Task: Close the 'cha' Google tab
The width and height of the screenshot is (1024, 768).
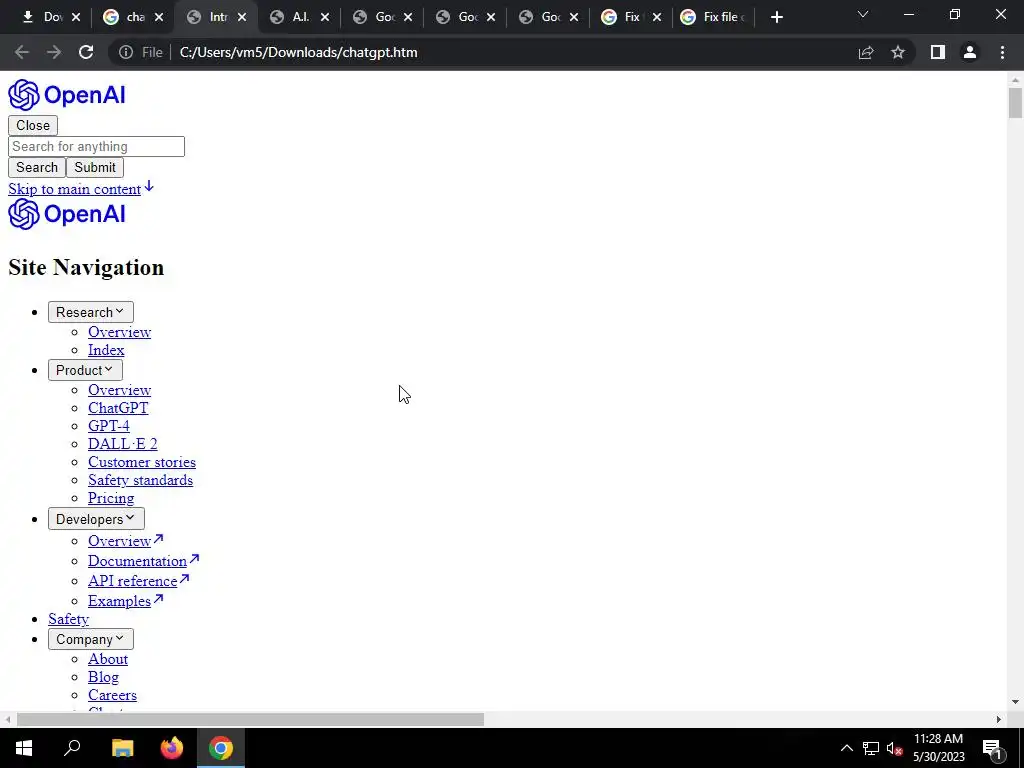Action: pos(159,17)
